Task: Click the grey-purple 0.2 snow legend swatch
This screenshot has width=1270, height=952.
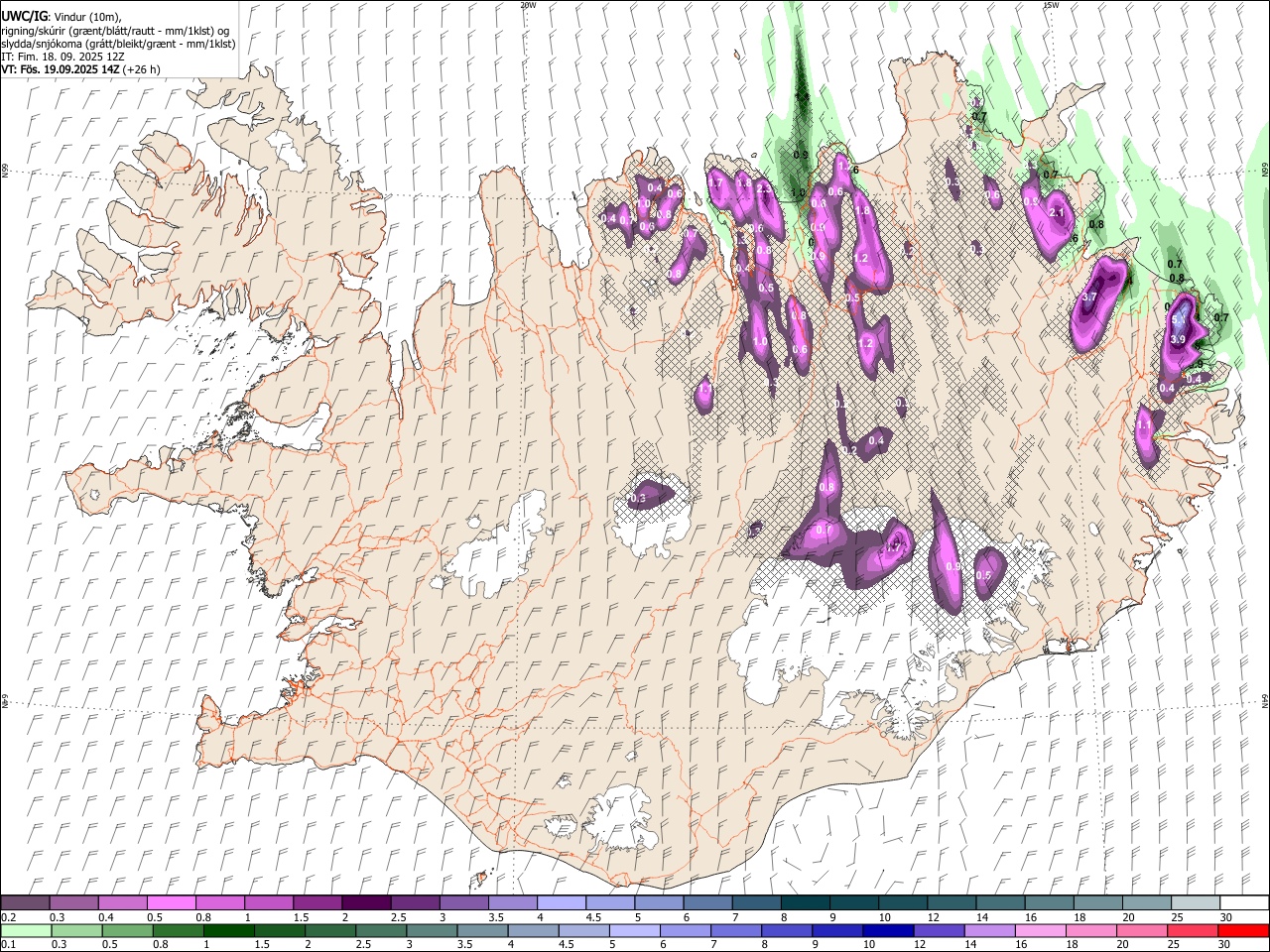Action: 25,902
